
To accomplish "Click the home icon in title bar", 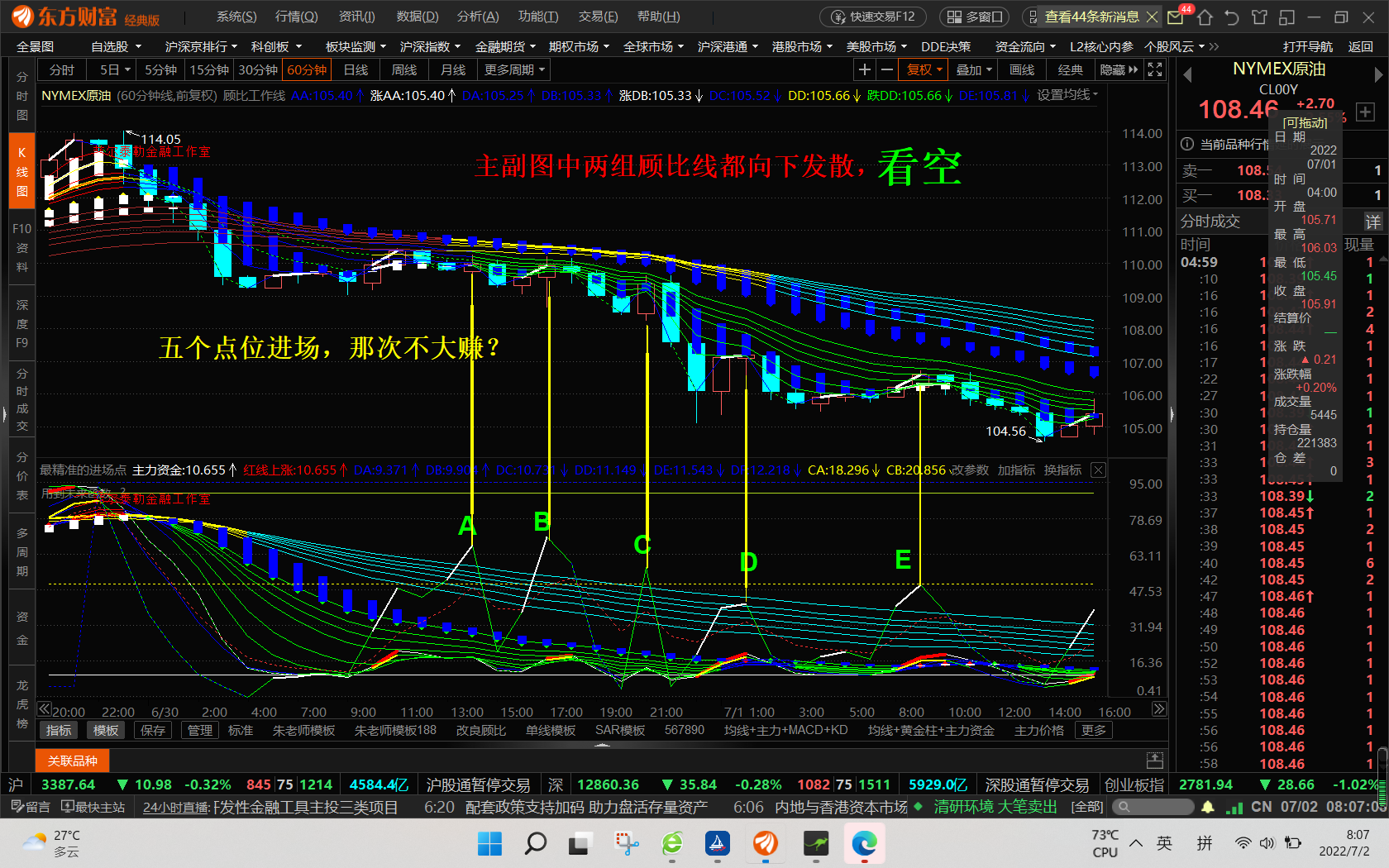I will point(1205,17).
